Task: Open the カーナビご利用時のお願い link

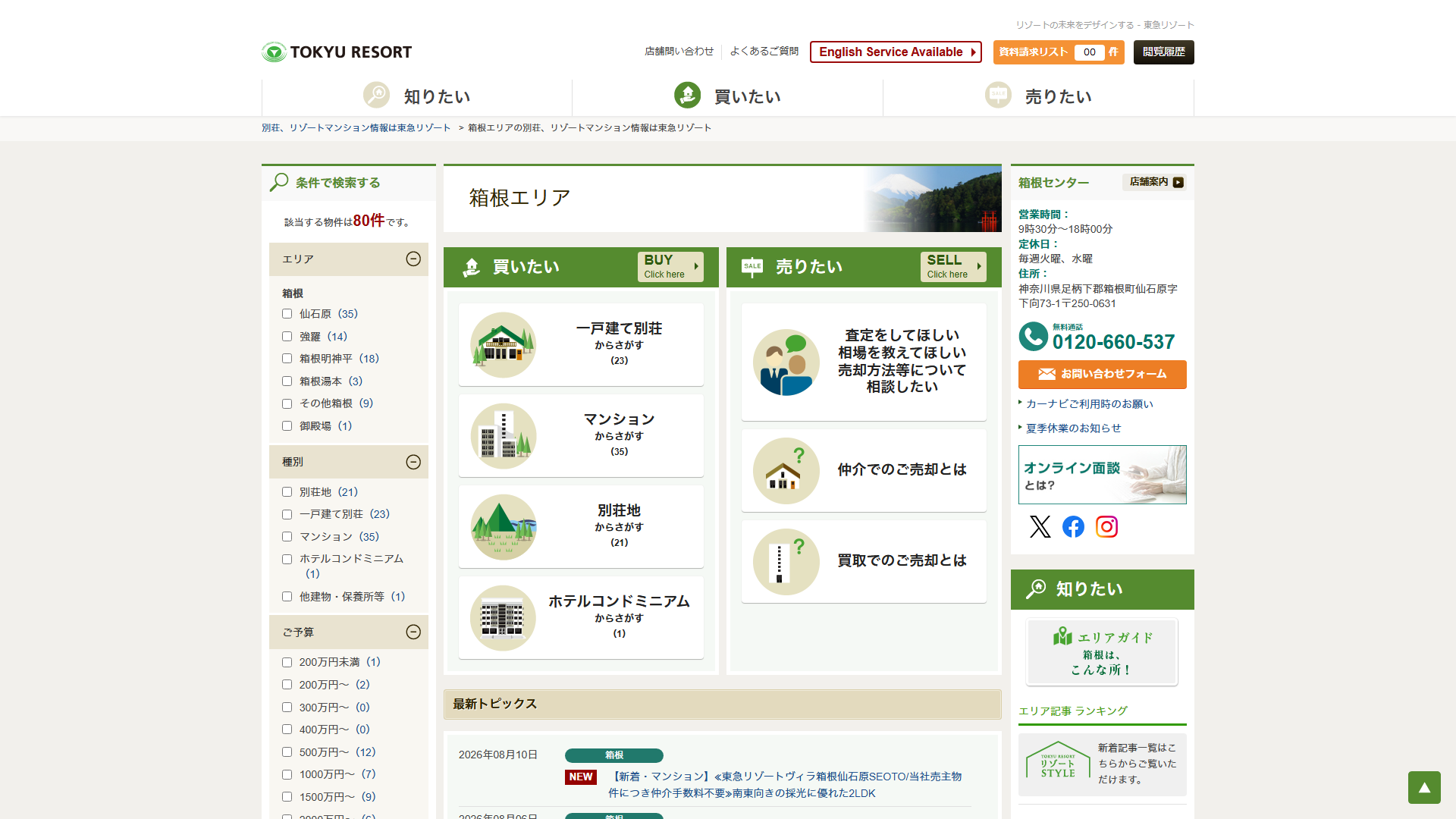Action: pyautogui.click(x=1089, y=404)
